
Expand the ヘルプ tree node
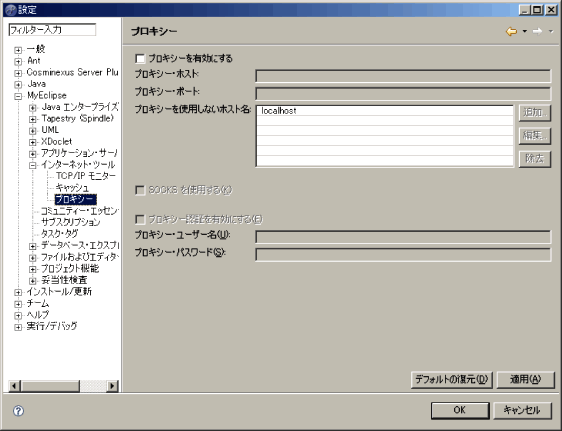(18, 315)
